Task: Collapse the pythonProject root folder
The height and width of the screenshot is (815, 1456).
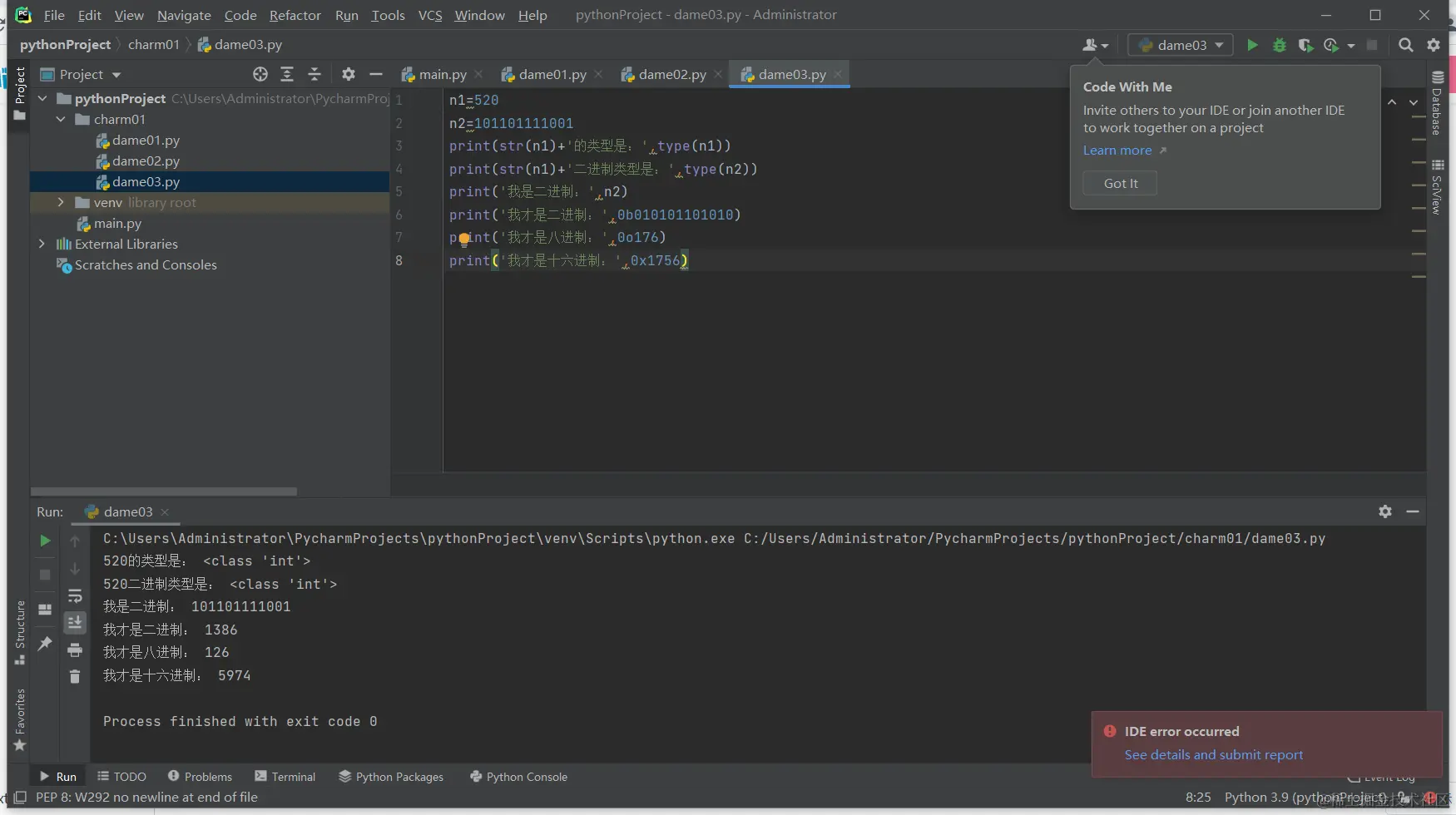Action: (x=42, y=98)
